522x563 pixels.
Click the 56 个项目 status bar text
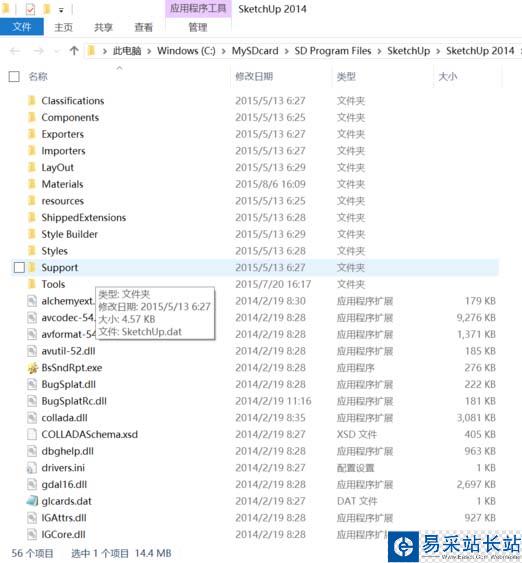coord(32,553)
